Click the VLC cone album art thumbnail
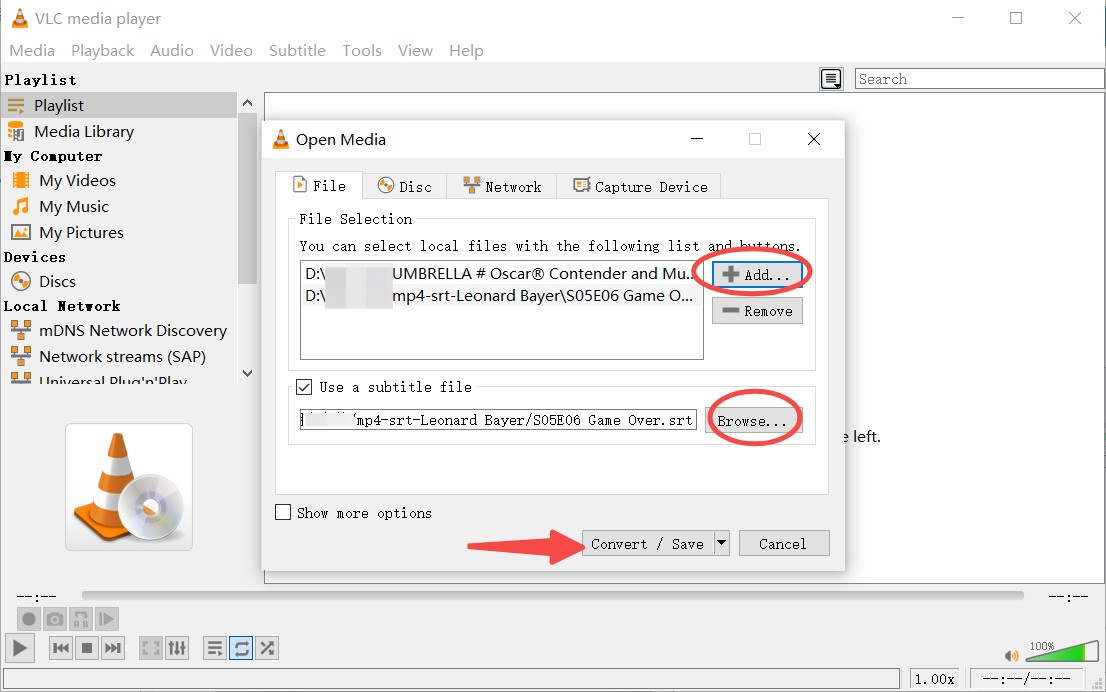This screenshot has height=692, width=1106. [x=129, y=487]
